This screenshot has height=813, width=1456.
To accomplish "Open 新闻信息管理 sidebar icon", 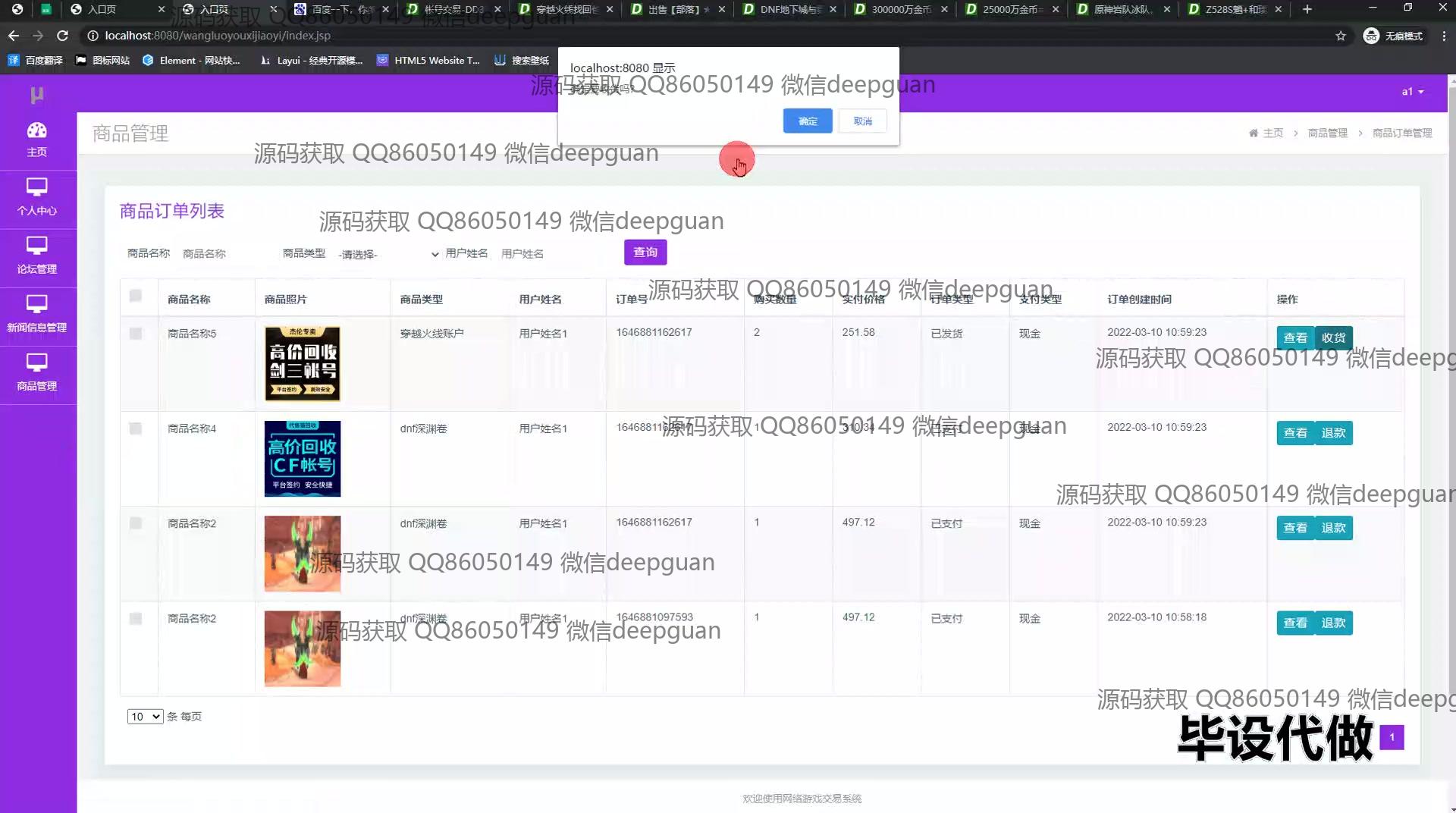I will (x=36, y=304).
